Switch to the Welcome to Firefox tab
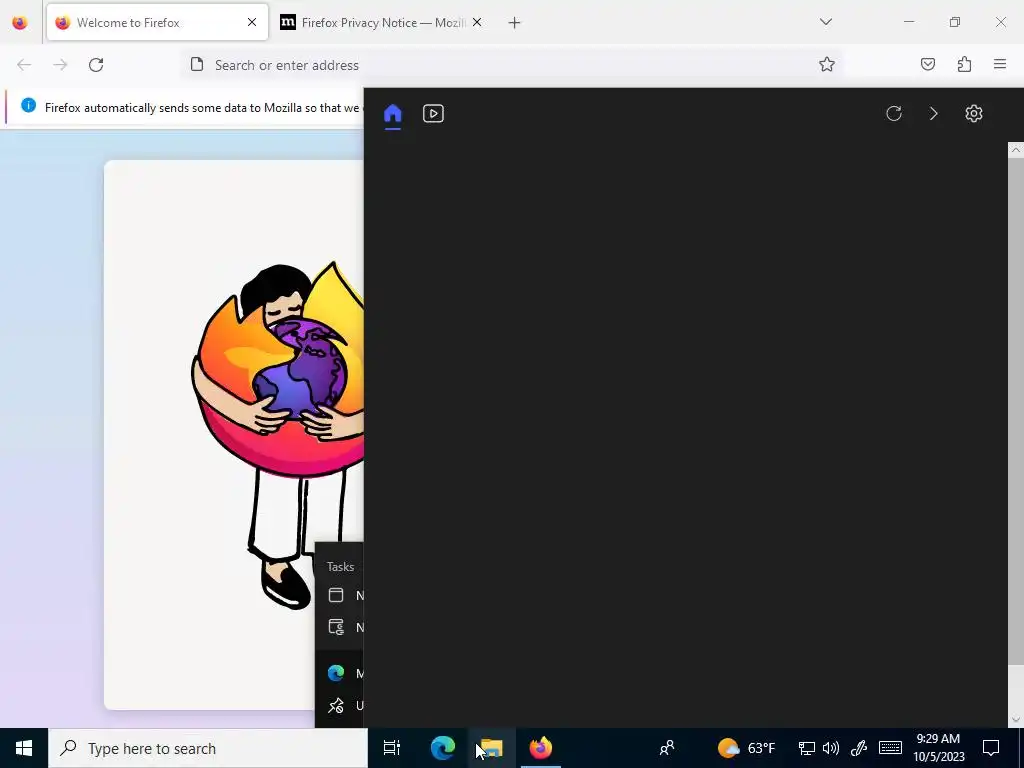Viewport: 1024px width, 768px height. [x=157, y=22]
